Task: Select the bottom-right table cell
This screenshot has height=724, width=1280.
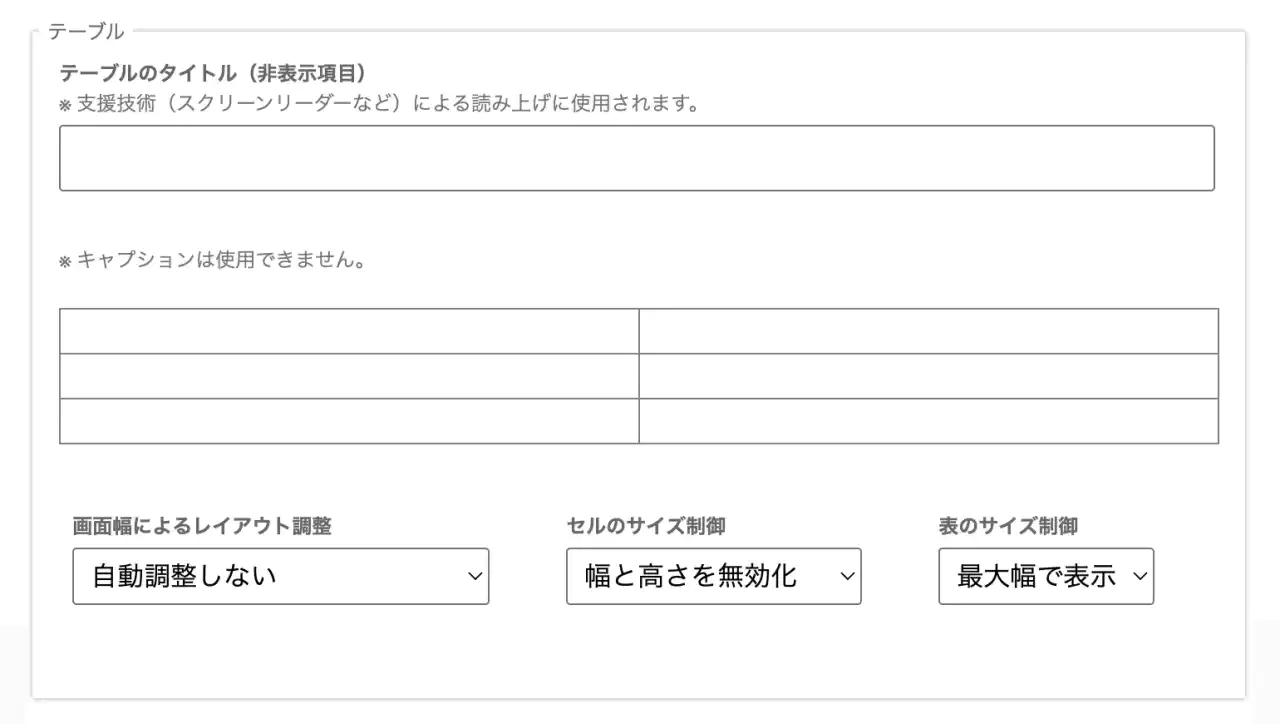Action: [x=928, y=421]
